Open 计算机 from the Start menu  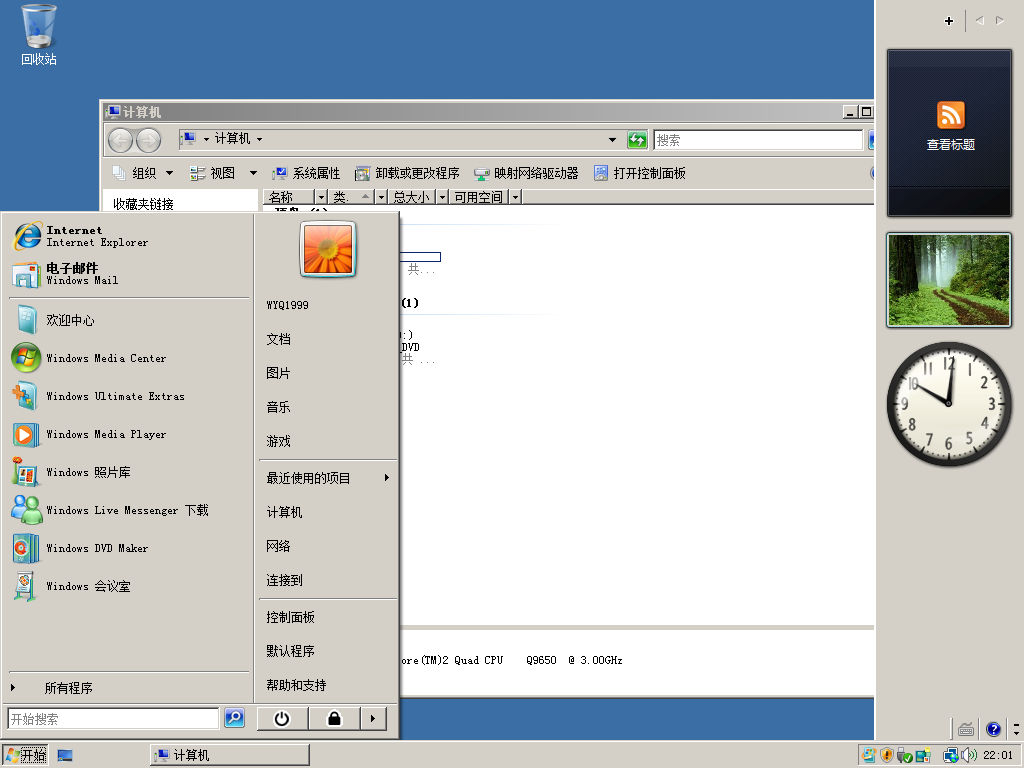pos(328,512)
